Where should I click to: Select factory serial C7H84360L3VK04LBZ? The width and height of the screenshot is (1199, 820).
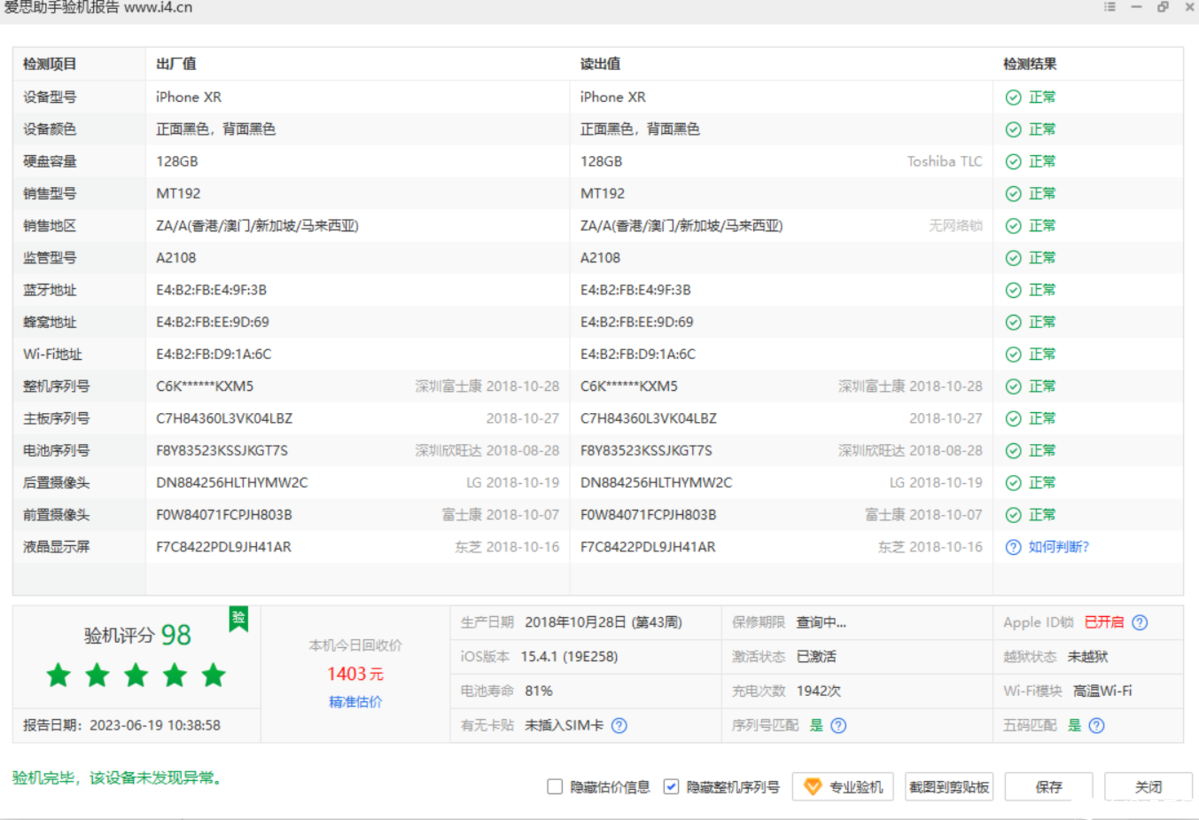coord(224,418)
